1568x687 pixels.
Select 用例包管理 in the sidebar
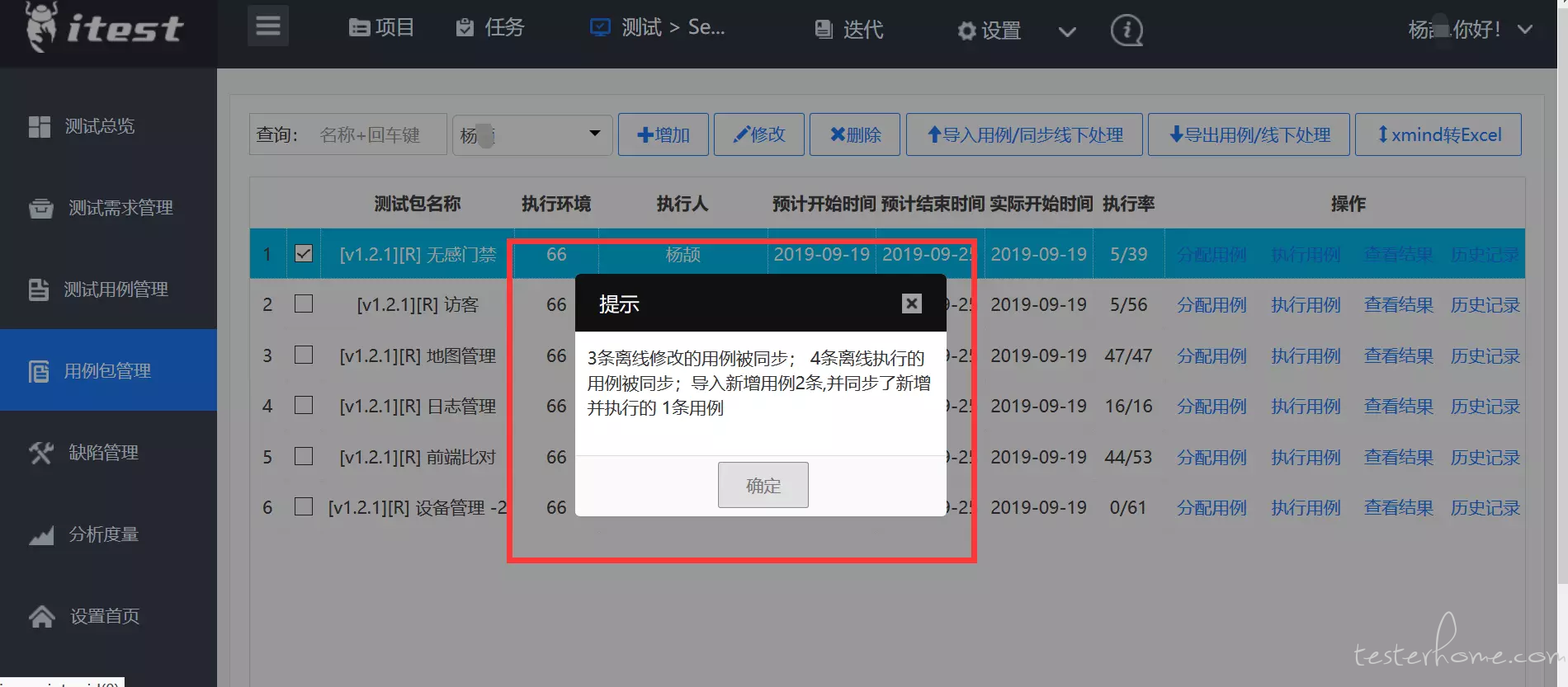click(x=108, y=370)
